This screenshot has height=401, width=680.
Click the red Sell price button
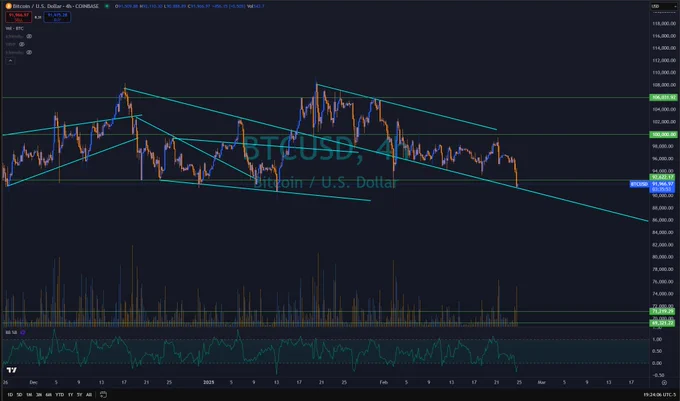(18, 17)
